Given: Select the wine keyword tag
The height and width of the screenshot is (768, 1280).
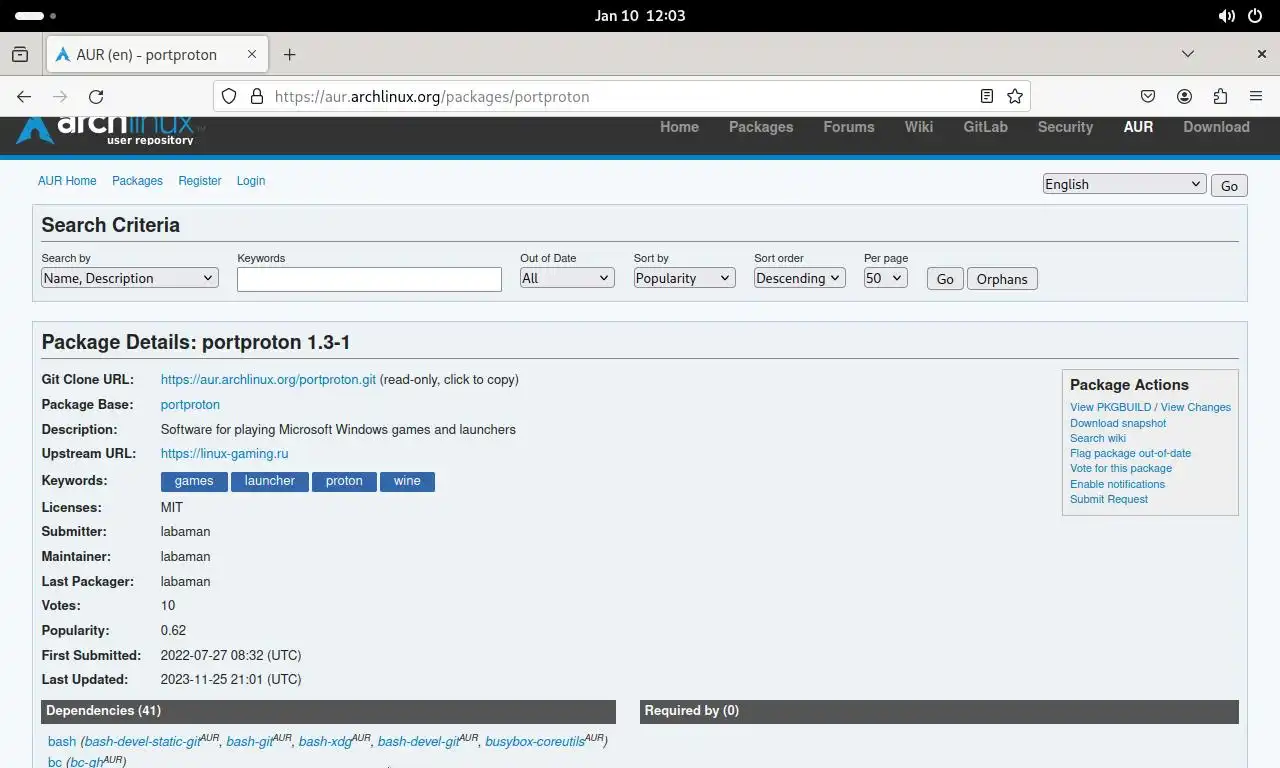Looking at the screenshot, I should (x=407, y=481).
